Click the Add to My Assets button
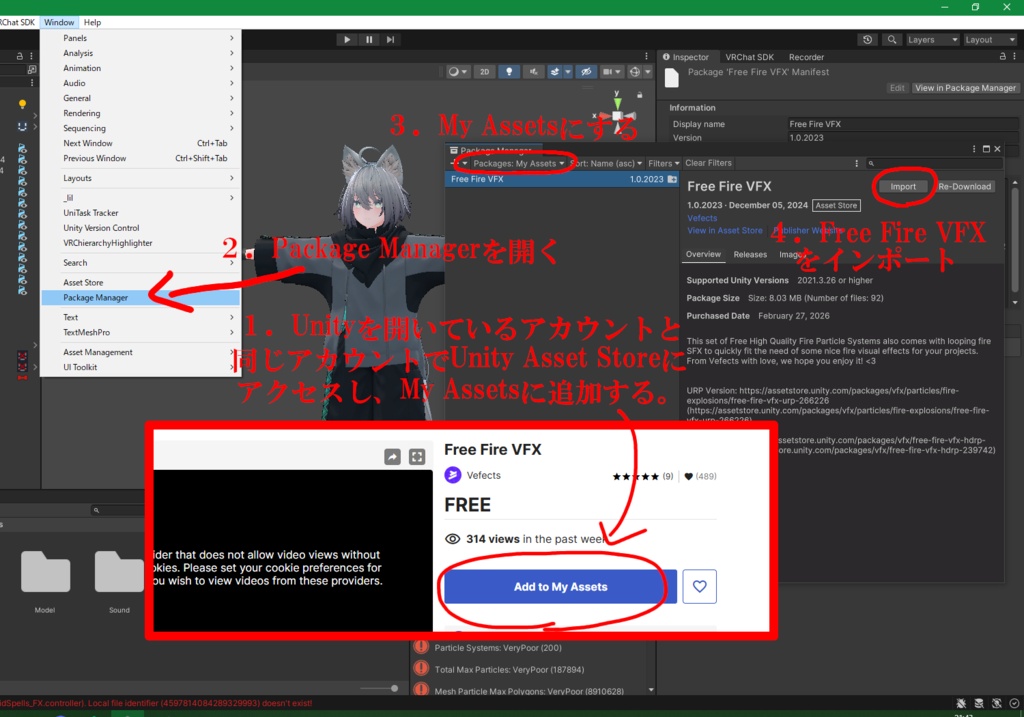The width and height of the screenshot is (1024, 717). pyautogui.click(x=560, y=586)
